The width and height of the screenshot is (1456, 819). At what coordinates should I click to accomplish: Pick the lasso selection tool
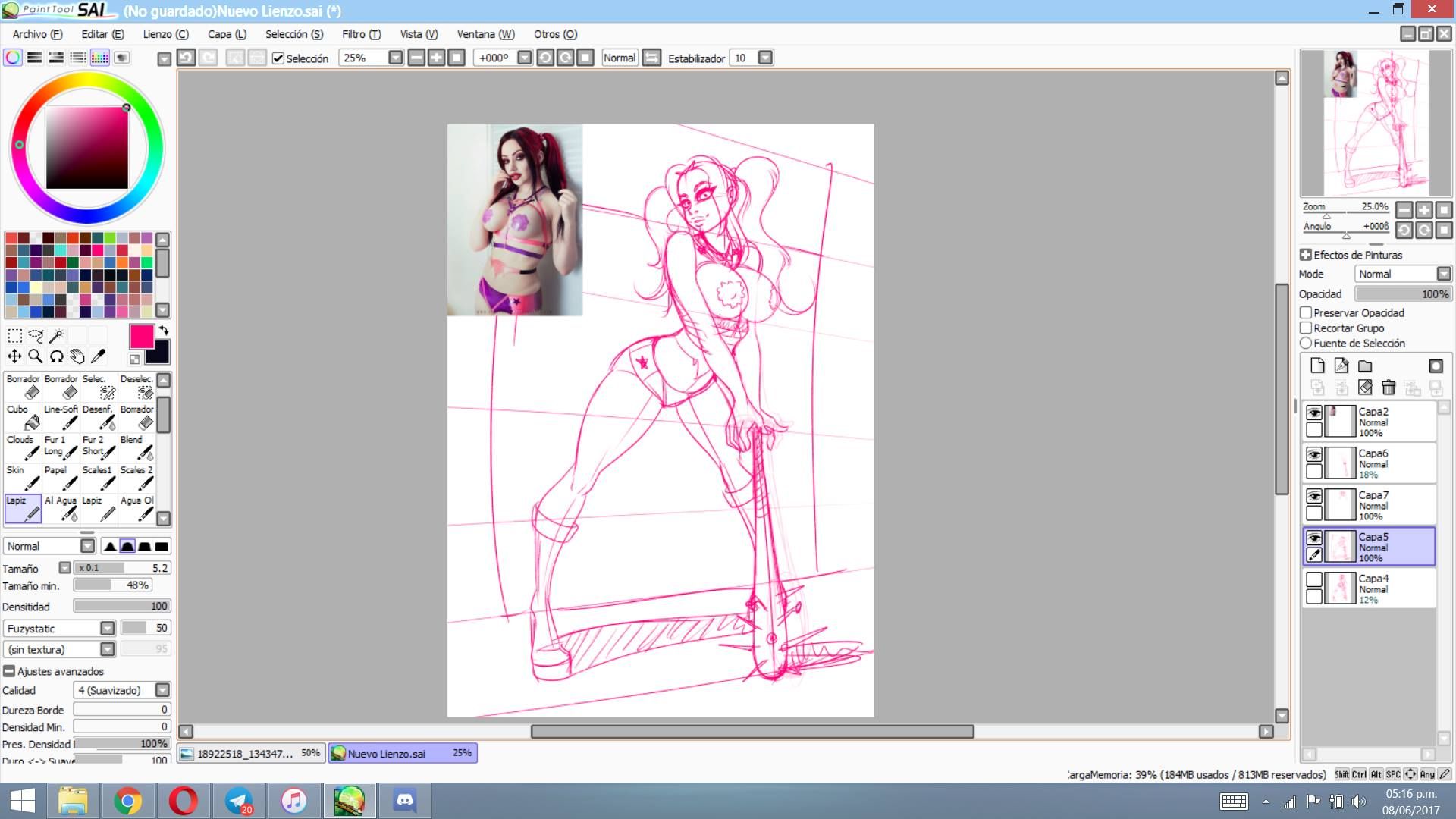pyautogui.click(x=36, y=335)
